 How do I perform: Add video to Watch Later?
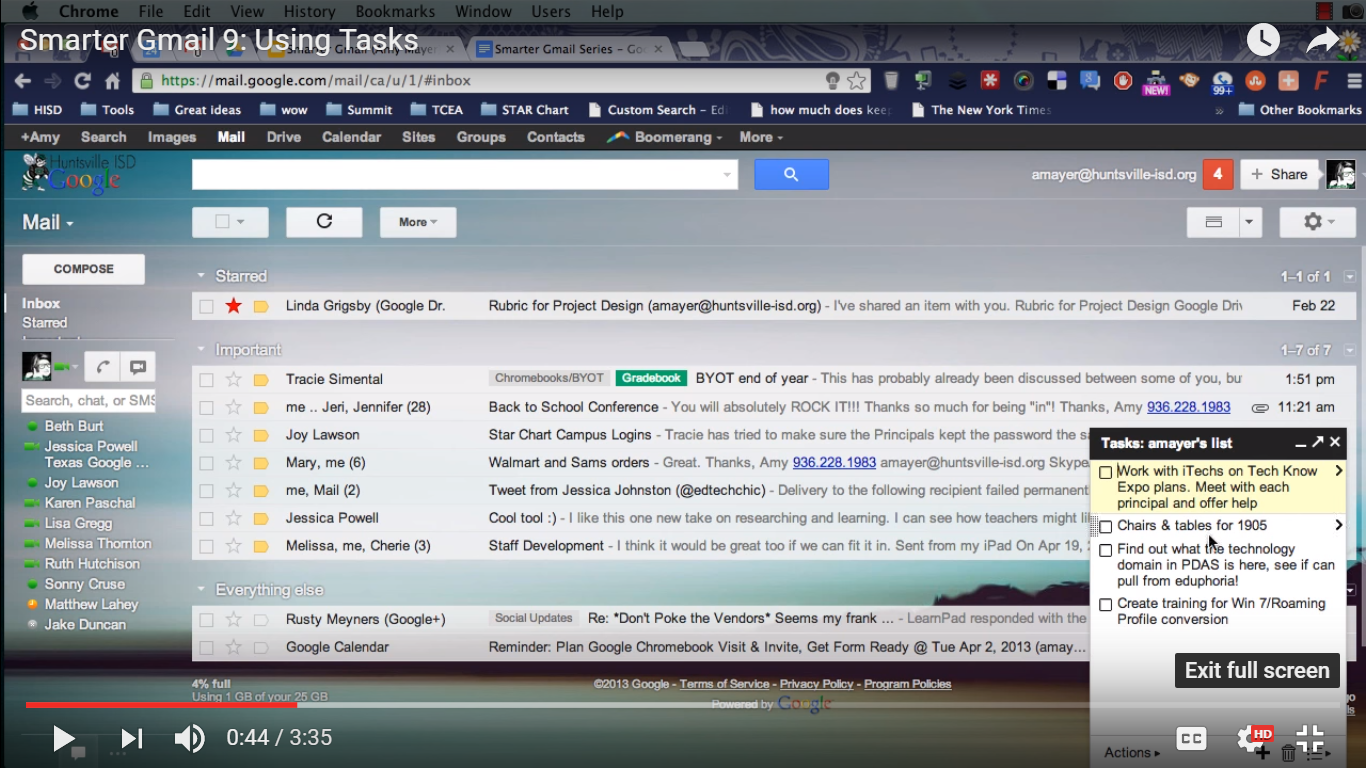point(1263,40)
